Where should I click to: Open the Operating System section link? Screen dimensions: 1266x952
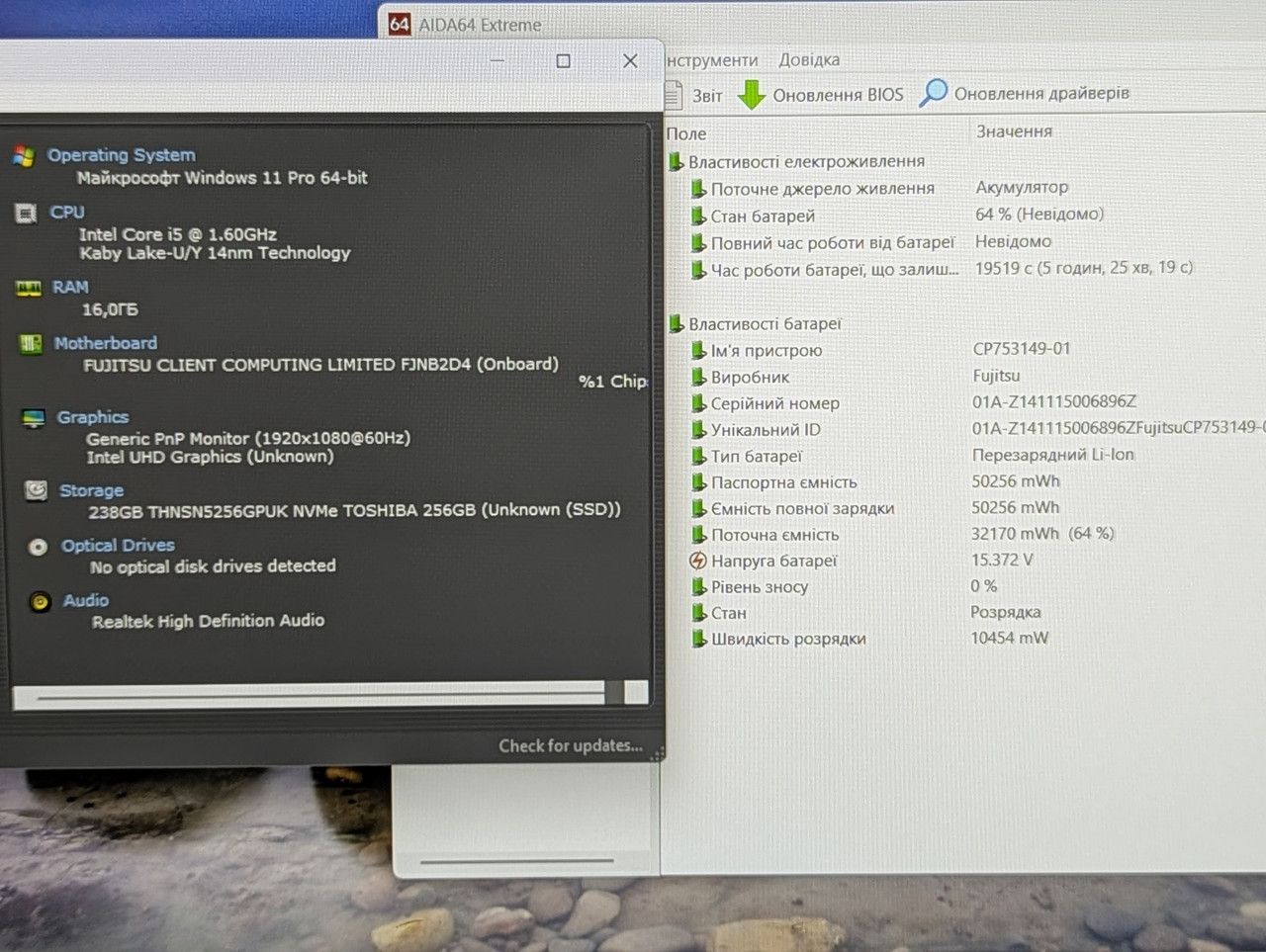coord(122,155)
